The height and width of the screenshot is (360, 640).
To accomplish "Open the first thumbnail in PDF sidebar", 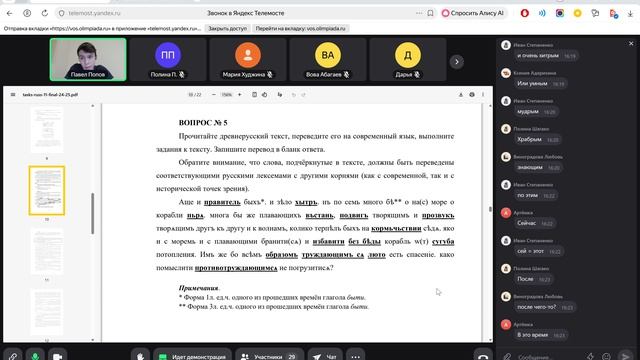I will click(47, 129).
